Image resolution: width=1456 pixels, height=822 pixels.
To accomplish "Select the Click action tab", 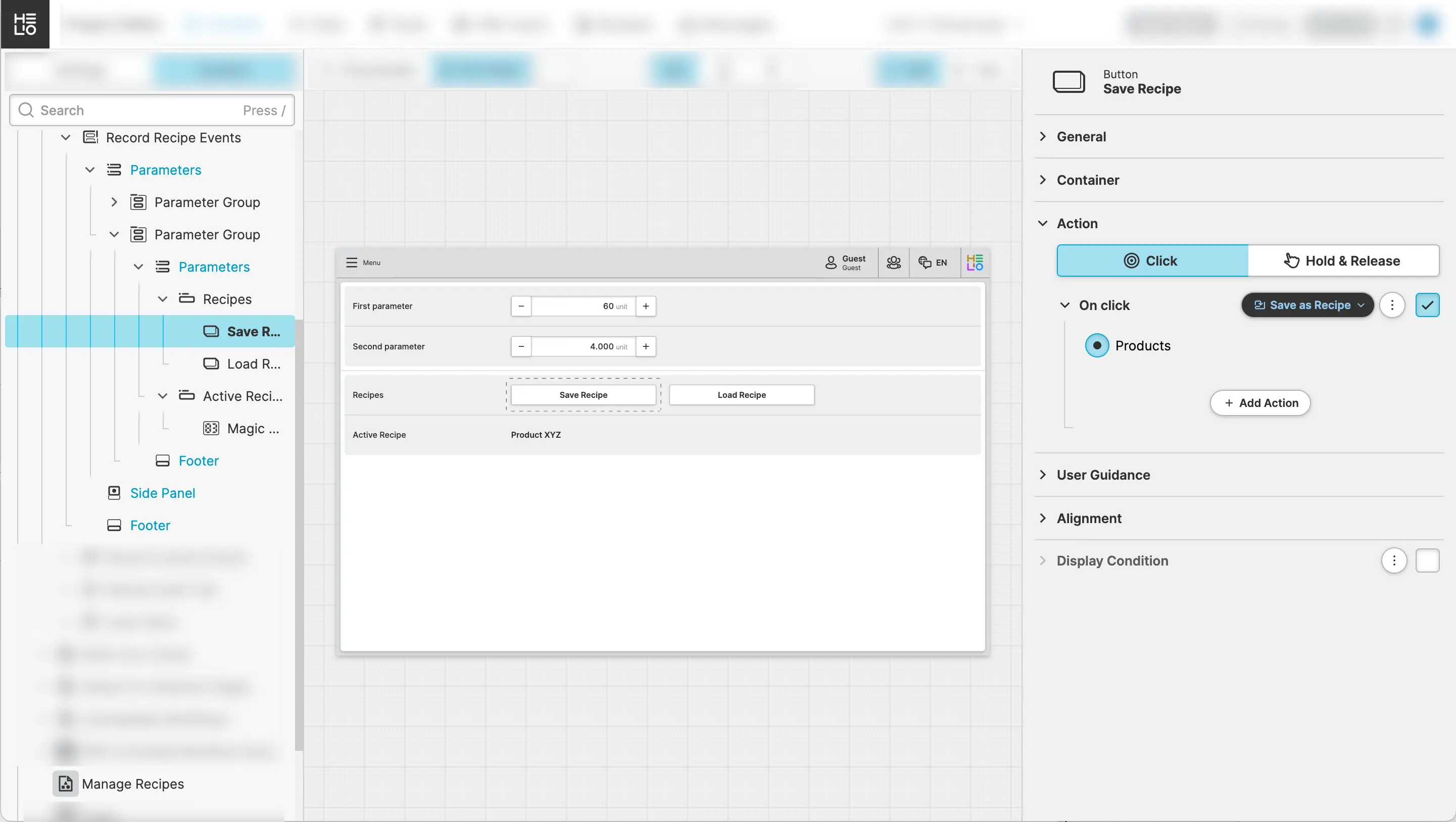I will [1152, 261].
